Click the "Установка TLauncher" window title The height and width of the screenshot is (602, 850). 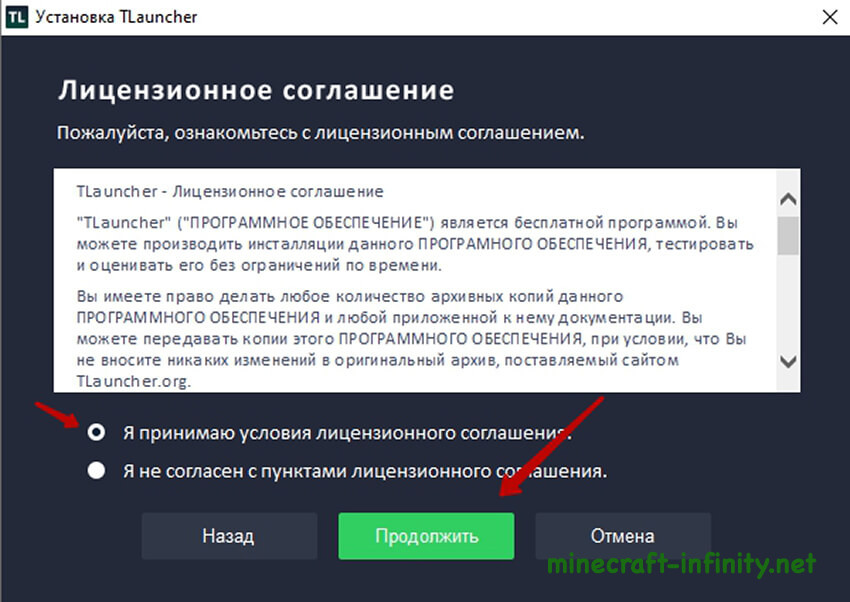pyautogui.click(x=116, y=17)
